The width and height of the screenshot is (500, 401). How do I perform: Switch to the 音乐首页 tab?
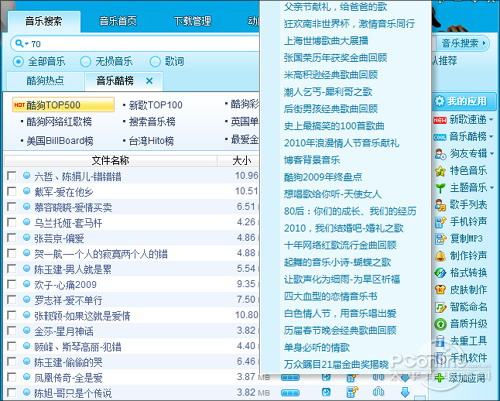coord(118,21)
